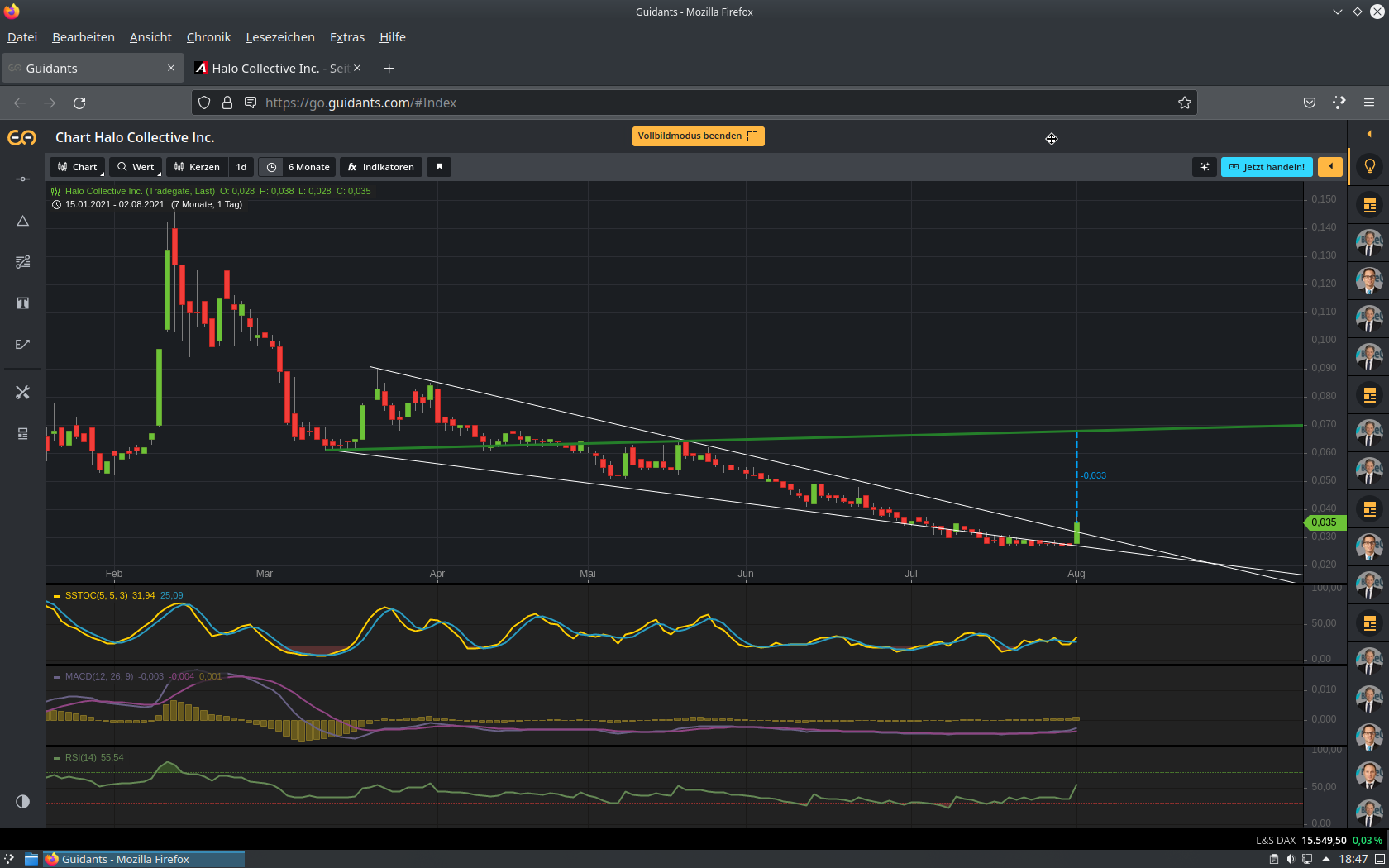Screen dimensions: 1389x868
Task: Select the horizontal line drawing tool
Action: coord(22,179)
